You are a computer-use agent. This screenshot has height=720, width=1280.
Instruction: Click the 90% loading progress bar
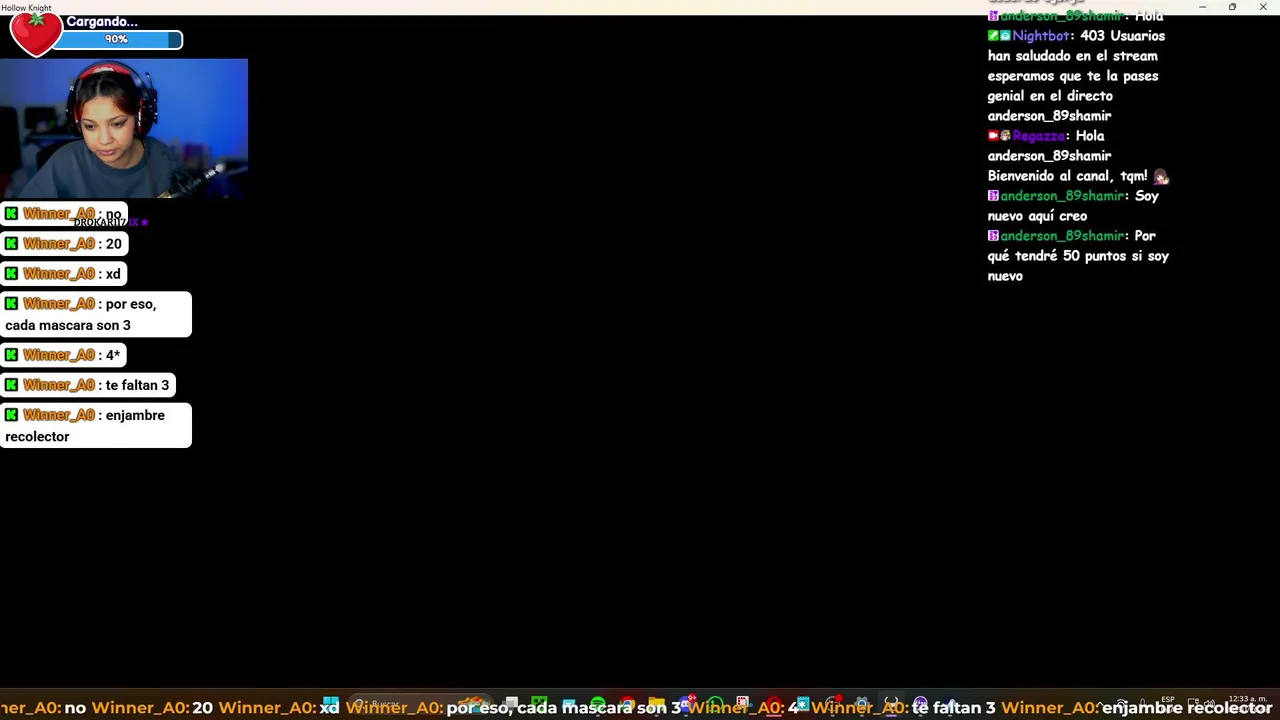[x=117, y=40]
